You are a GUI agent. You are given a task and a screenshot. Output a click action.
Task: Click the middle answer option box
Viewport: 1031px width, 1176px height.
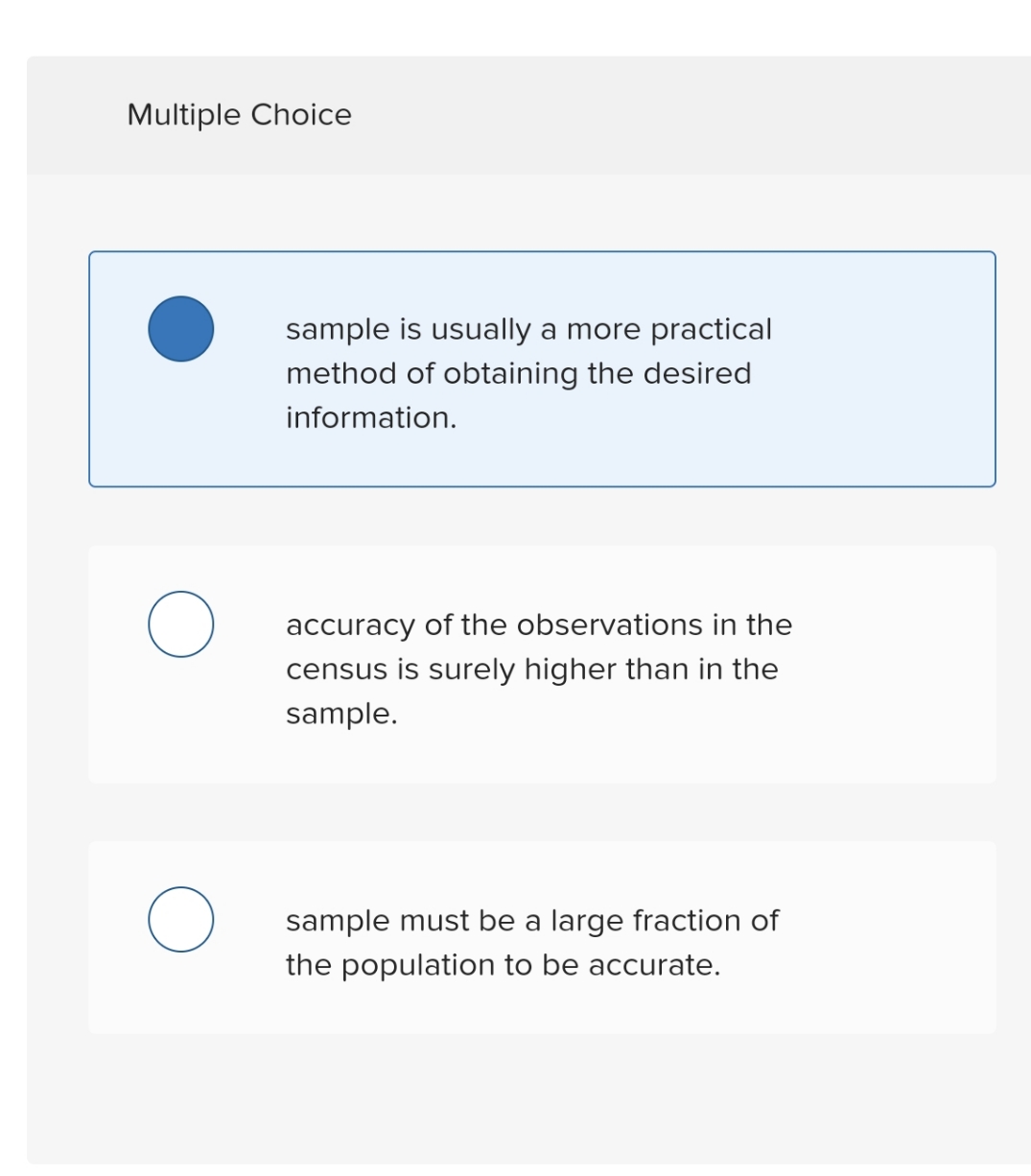click(543, 664)
